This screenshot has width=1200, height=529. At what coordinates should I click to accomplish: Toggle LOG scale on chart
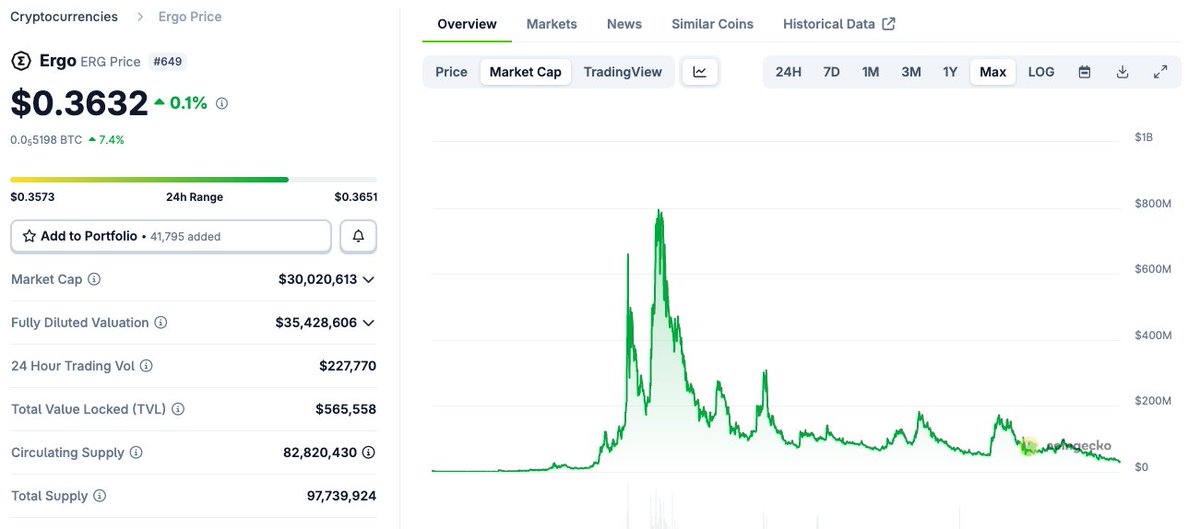(x=1041, y=72)
